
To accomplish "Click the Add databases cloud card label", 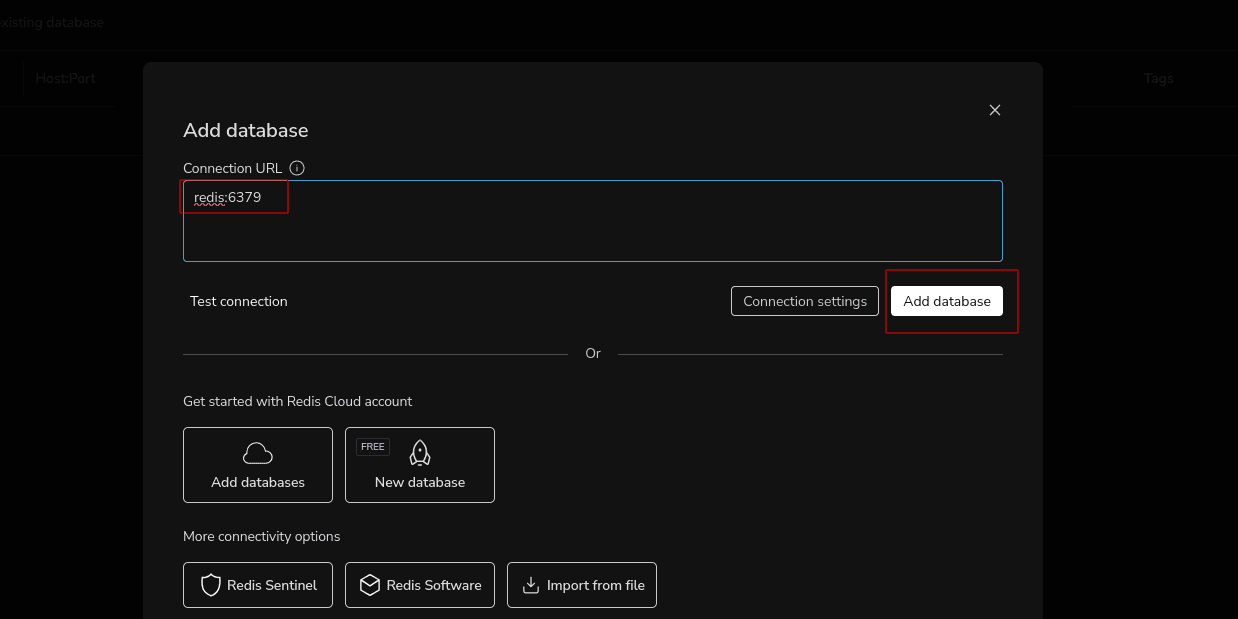I will pyautogui.click(x=258, y=482).
